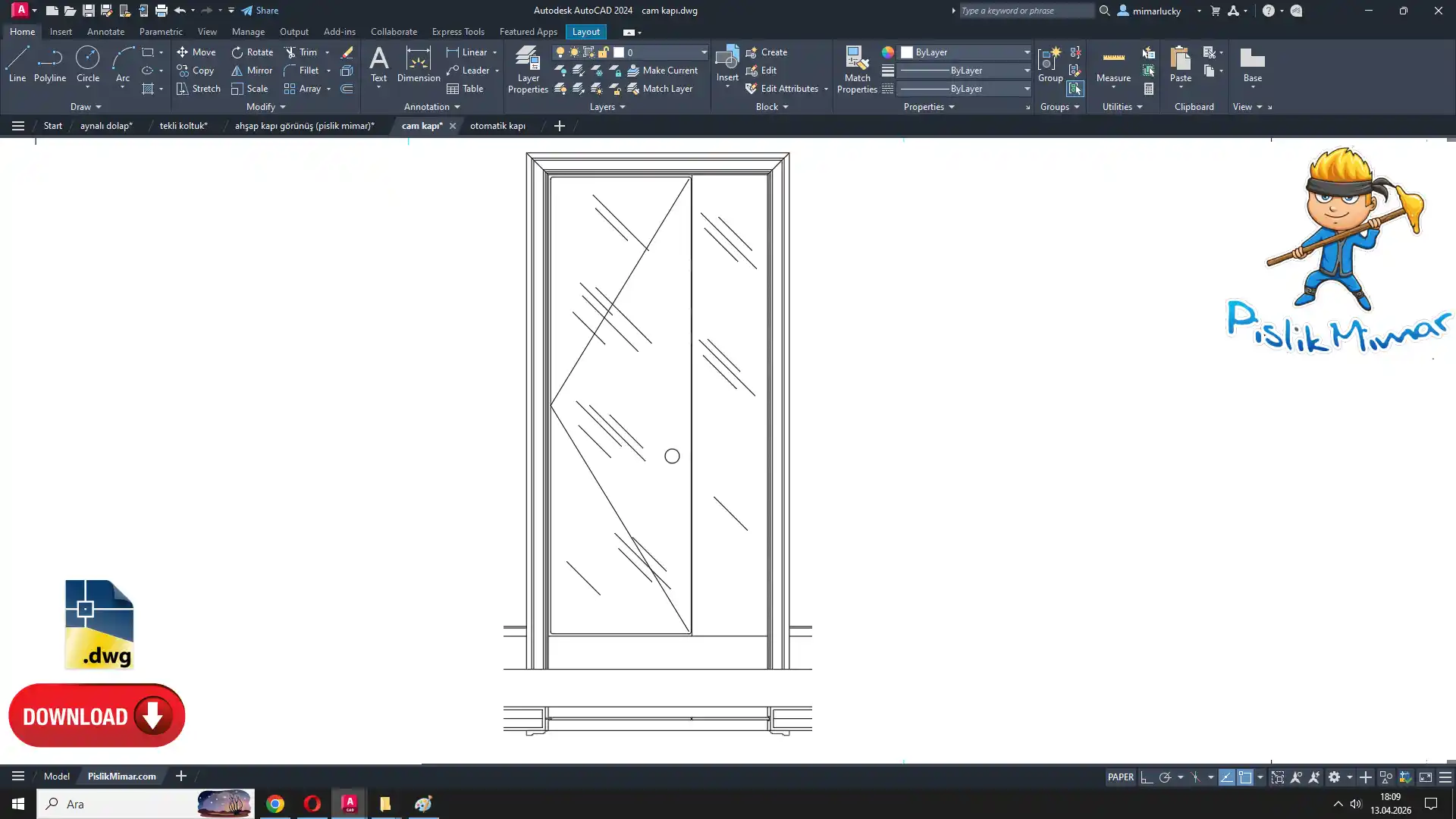The image size is (1456, 819).
Task: Switch to the Annotate ribbon tab
Action: [x=105, y=32]
